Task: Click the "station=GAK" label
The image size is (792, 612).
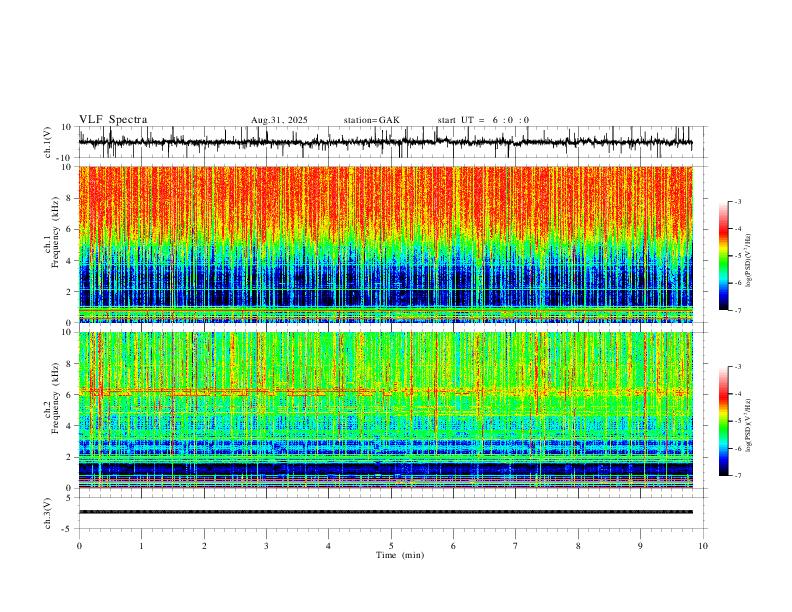Action: tap(371, 120)
